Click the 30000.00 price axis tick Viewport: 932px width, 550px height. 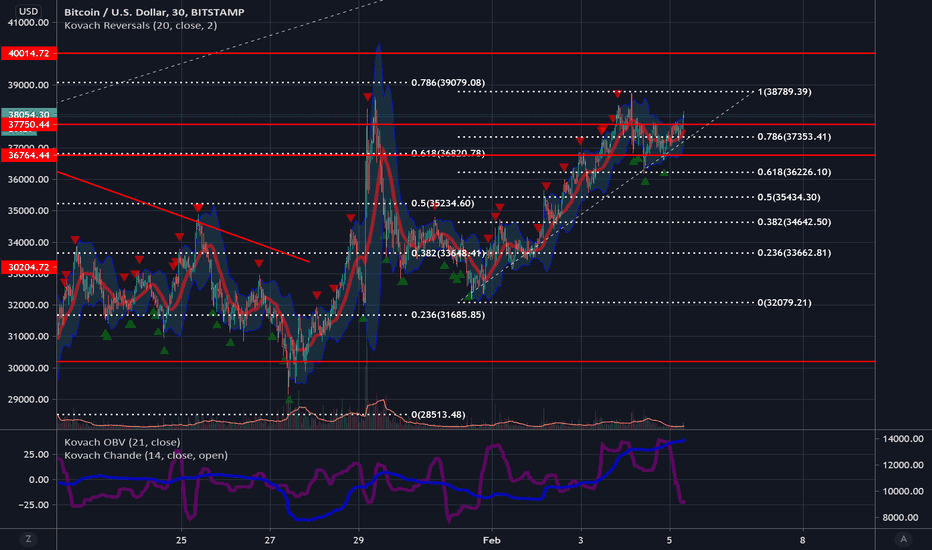coord(29,368)
